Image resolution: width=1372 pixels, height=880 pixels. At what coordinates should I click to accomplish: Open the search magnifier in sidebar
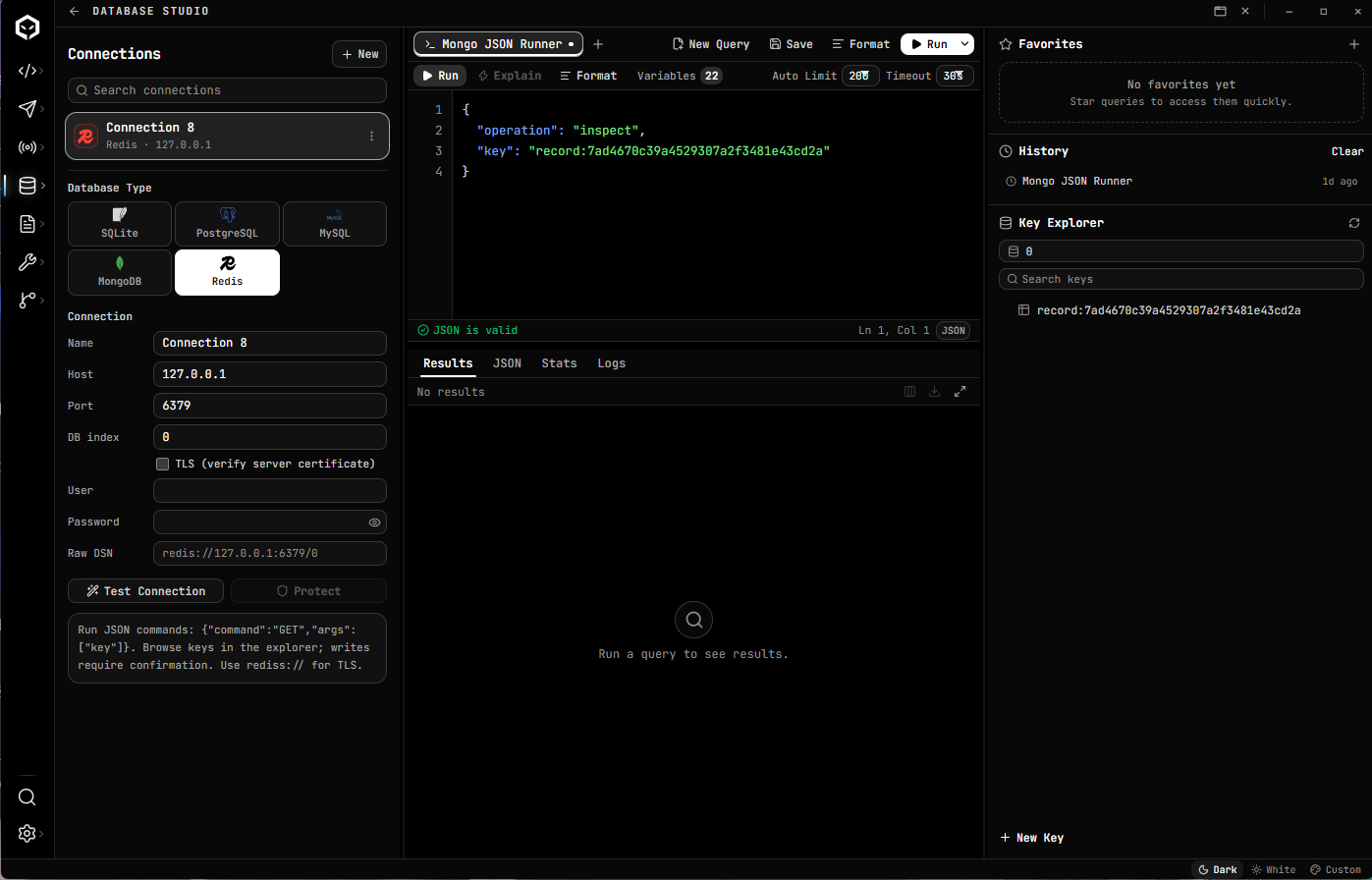click(x=27, y=797)
